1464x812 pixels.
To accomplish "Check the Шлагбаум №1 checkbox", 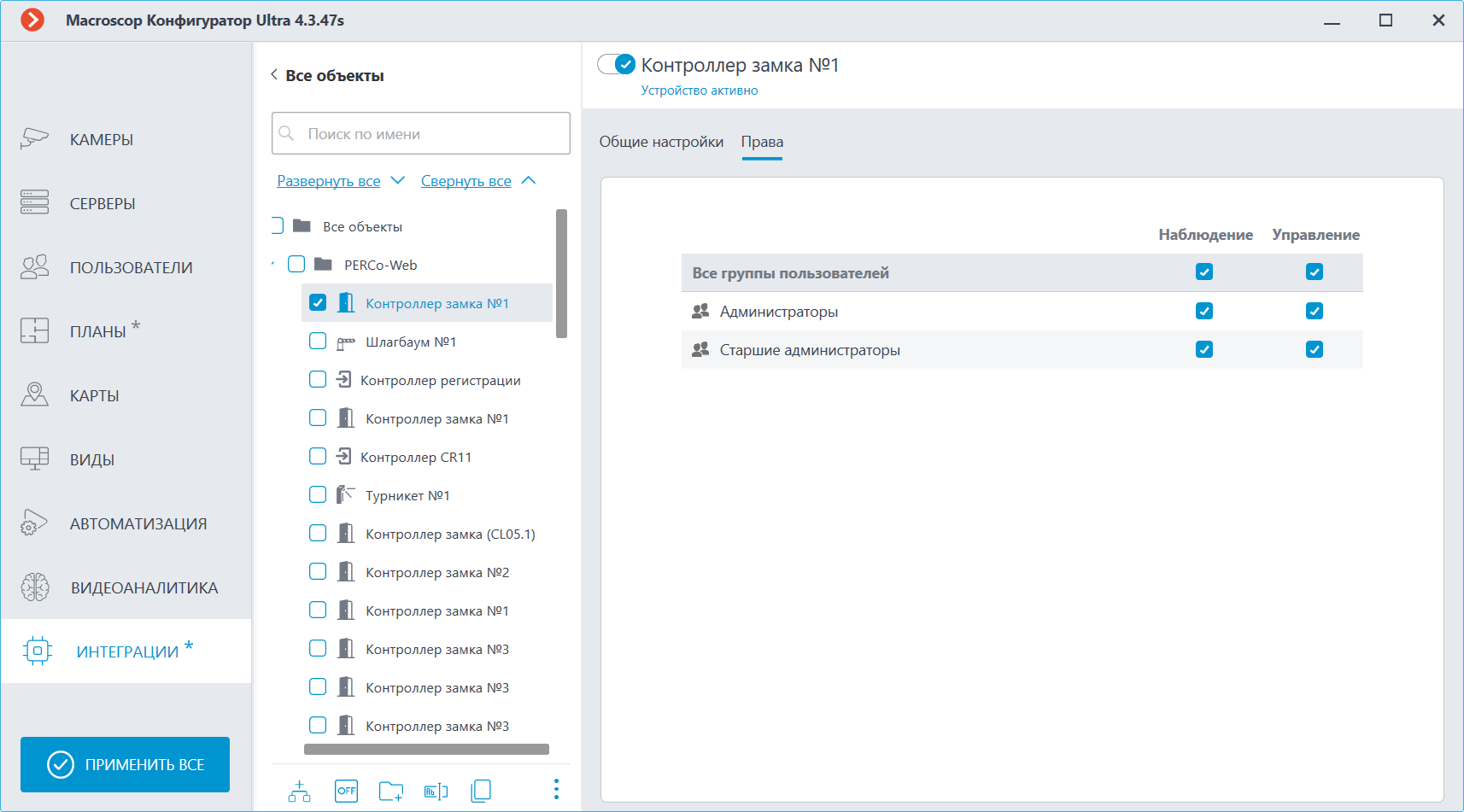I will 318,341.
